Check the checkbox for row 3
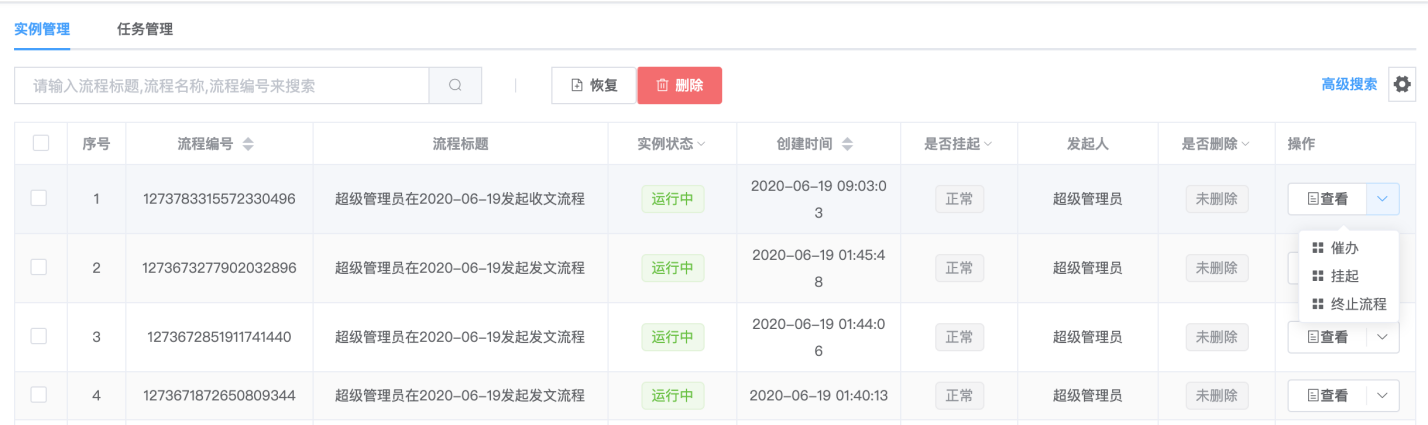 (39, 336)
